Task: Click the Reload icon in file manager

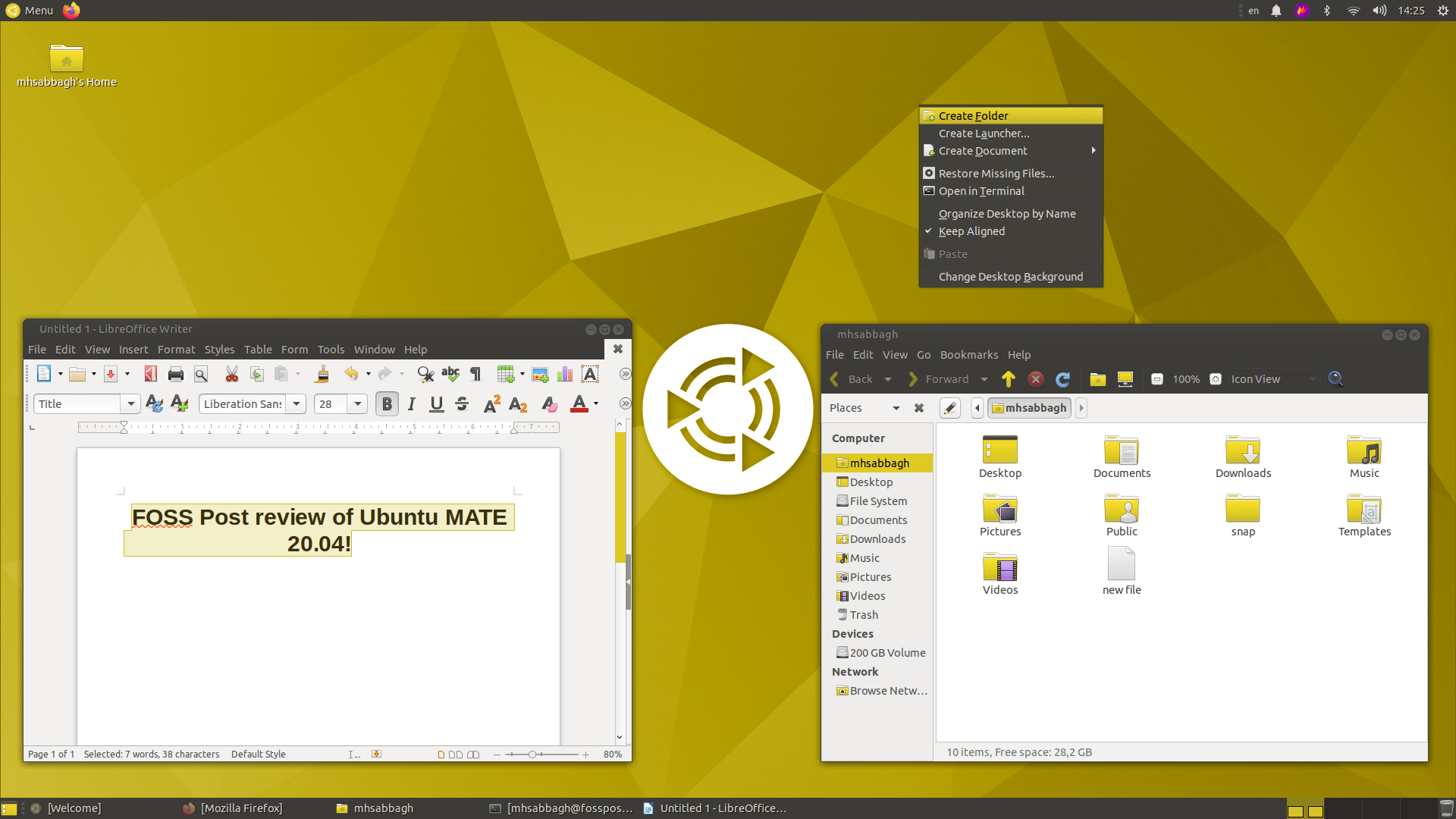Action: 1062,379
